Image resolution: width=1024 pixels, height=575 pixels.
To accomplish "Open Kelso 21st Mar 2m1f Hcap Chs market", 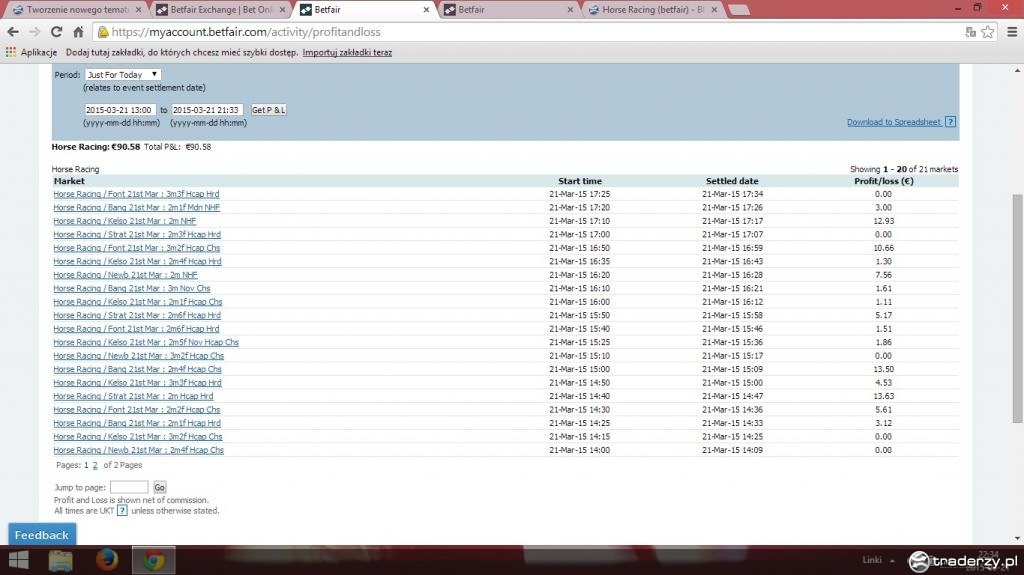I will (x=138, y=302).
